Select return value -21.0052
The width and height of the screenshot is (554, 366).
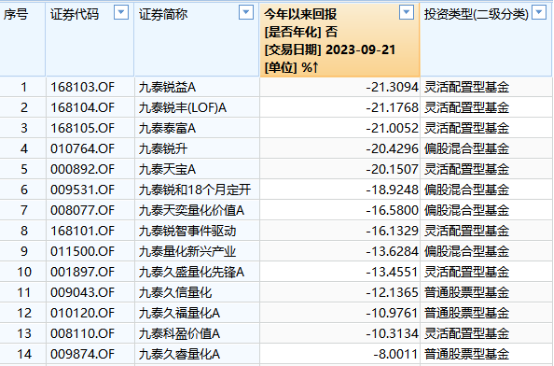coord(392,128)
